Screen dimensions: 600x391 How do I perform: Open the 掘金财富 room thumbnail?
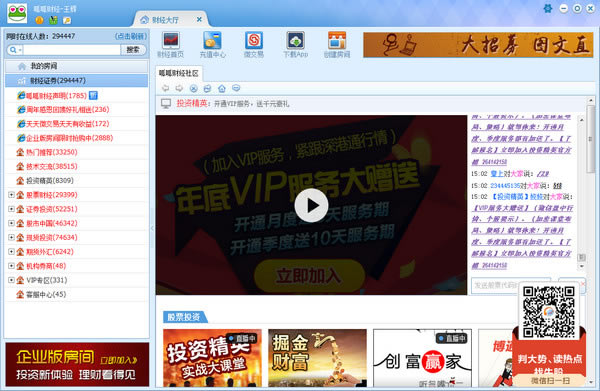(x=317, y=358)
